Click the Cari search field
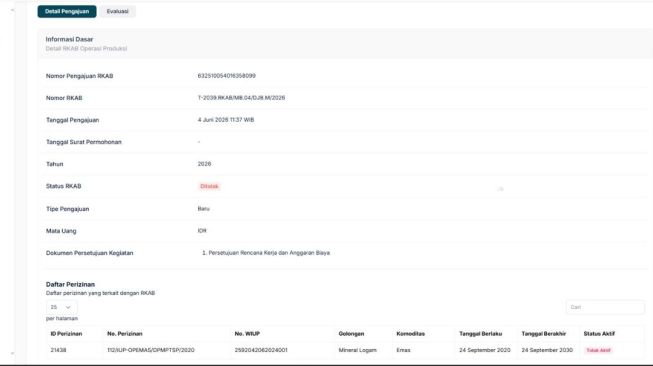The image size is (653, 366). coord(605,307)
